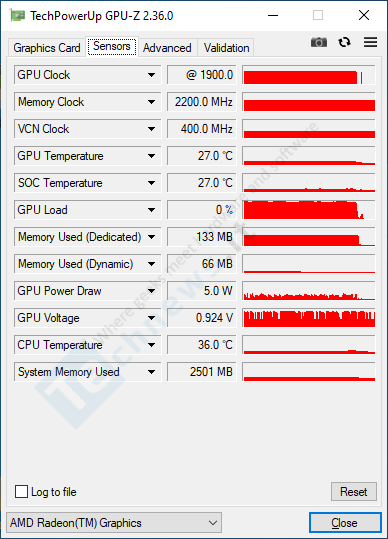The height and width of the screenshot is (539, 388).
Task: Expand the GPU Clock sensor dropdown
Action: coord(151,75)
